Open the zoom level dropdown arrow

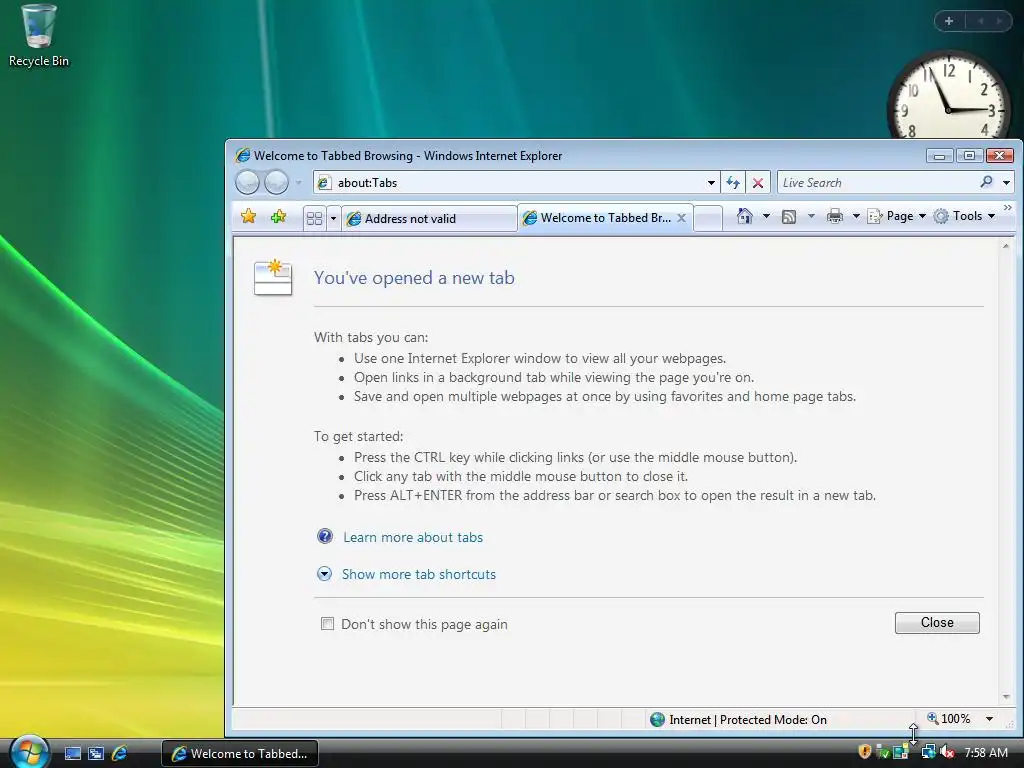point(989,719)
